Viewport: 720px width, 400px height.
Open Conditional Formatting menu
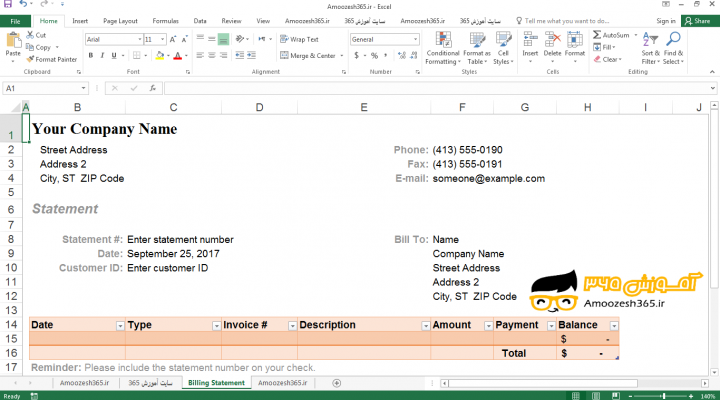click(x=443, y=48)
